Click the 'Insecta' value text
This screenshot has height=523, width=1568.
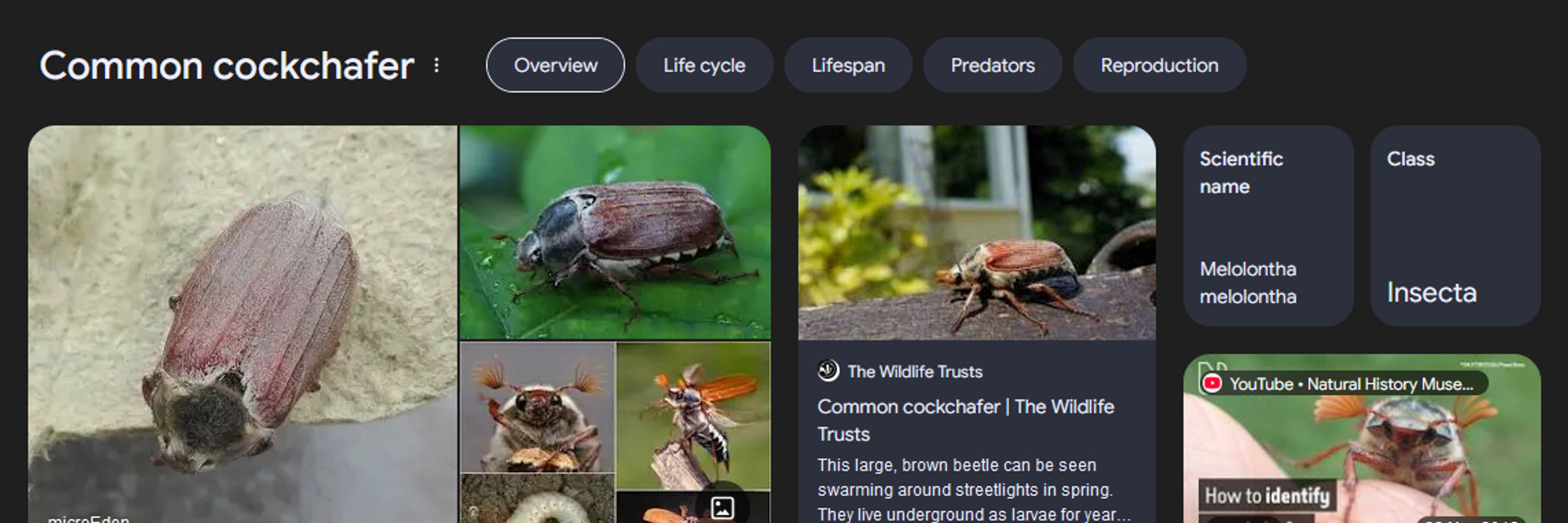click(1432, 292)
